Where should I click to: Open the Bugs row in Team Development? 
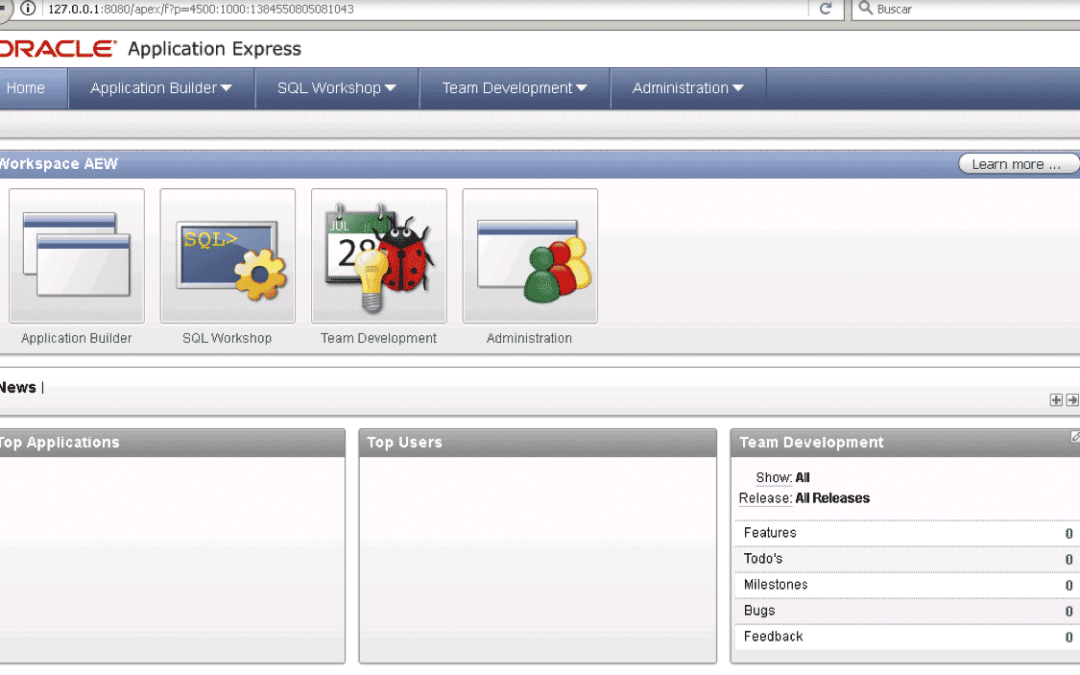point(907,611)
